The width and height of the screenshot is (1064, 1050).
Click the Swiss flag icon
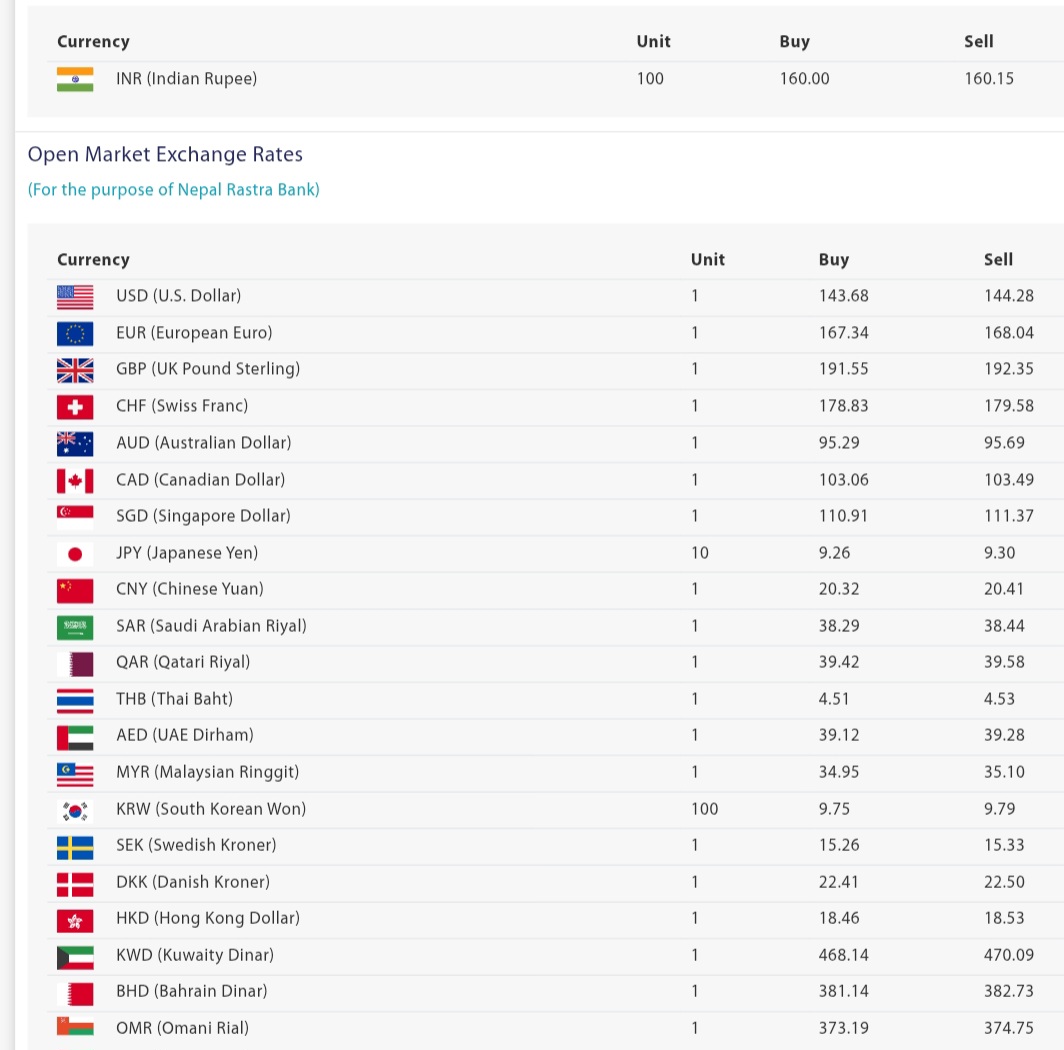click(75, 407)
